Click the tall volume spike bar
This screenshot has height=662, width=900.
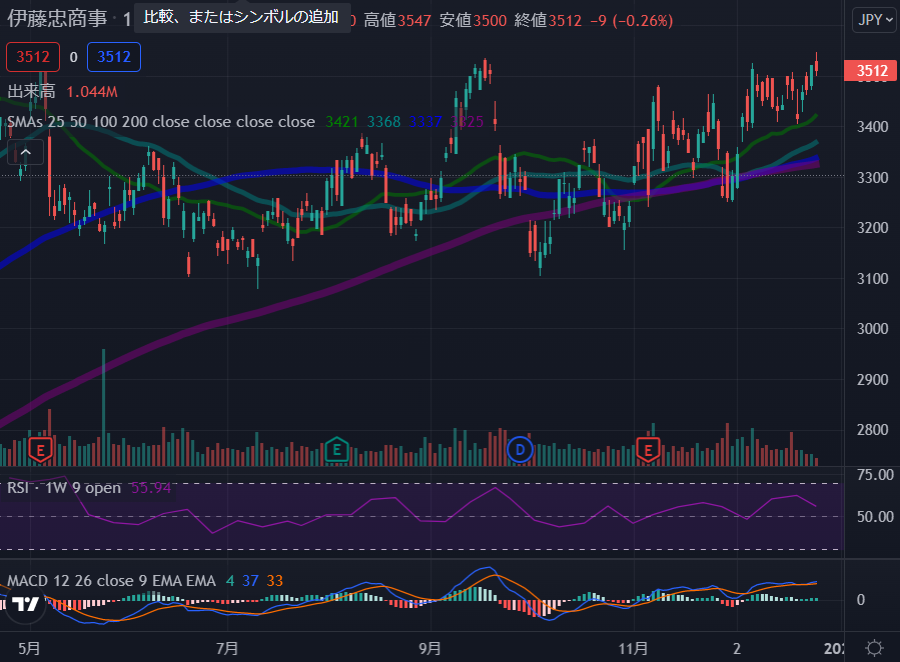coord(103,410)
